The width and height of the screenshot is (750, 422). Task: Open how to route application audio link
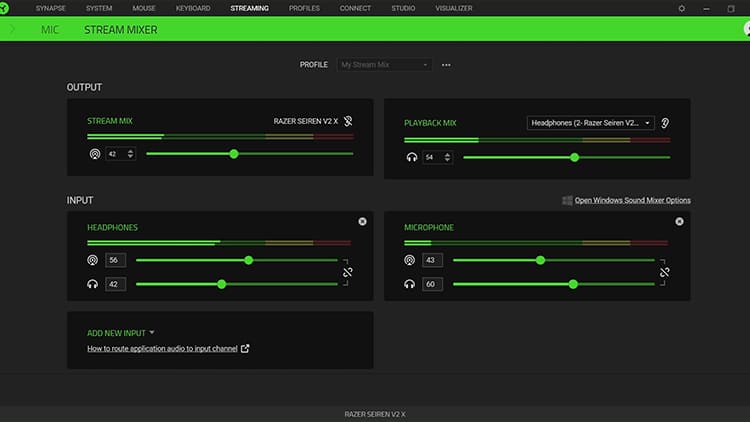point(162,349)
